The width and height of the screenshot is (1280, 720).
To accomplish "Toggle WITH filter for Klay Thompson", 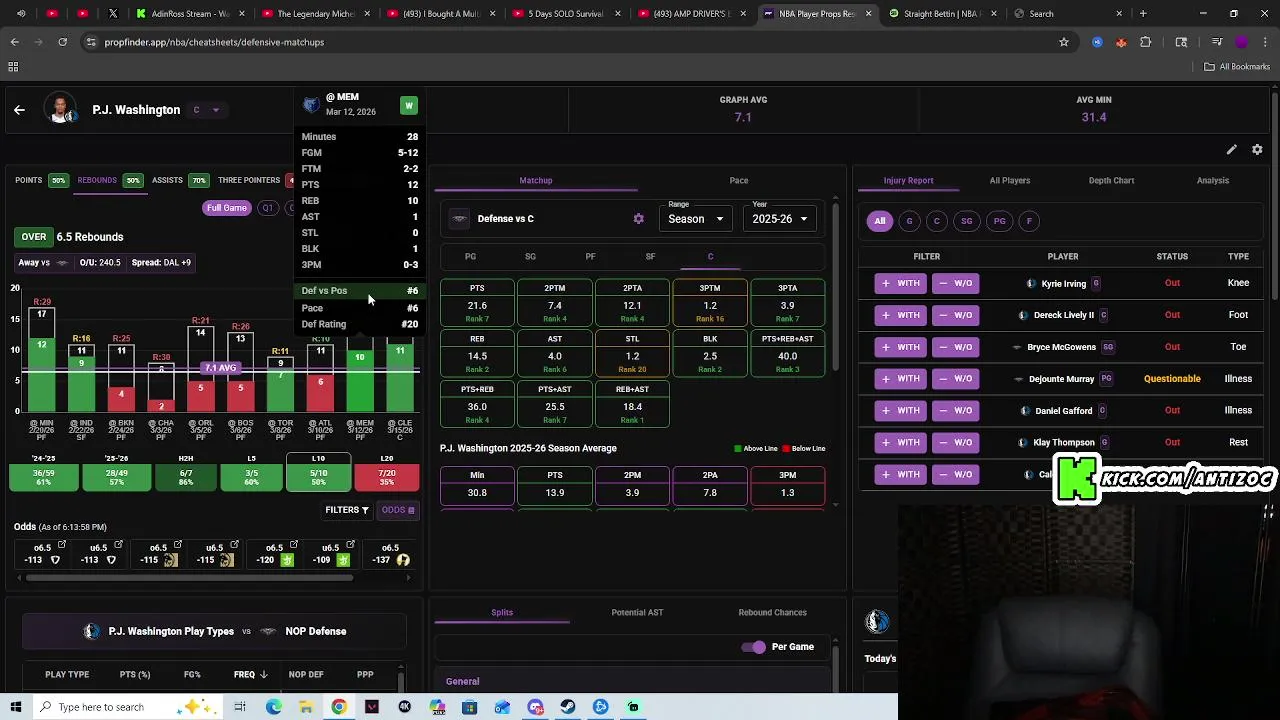I will pos(900,442).
